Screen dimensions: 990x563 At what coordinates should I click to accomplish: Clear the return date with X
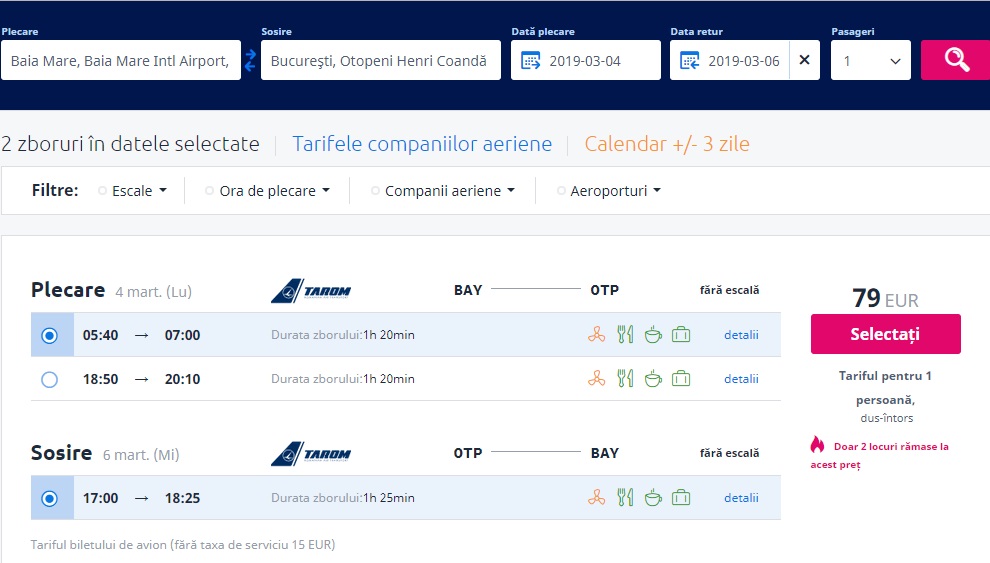[804, 60]
